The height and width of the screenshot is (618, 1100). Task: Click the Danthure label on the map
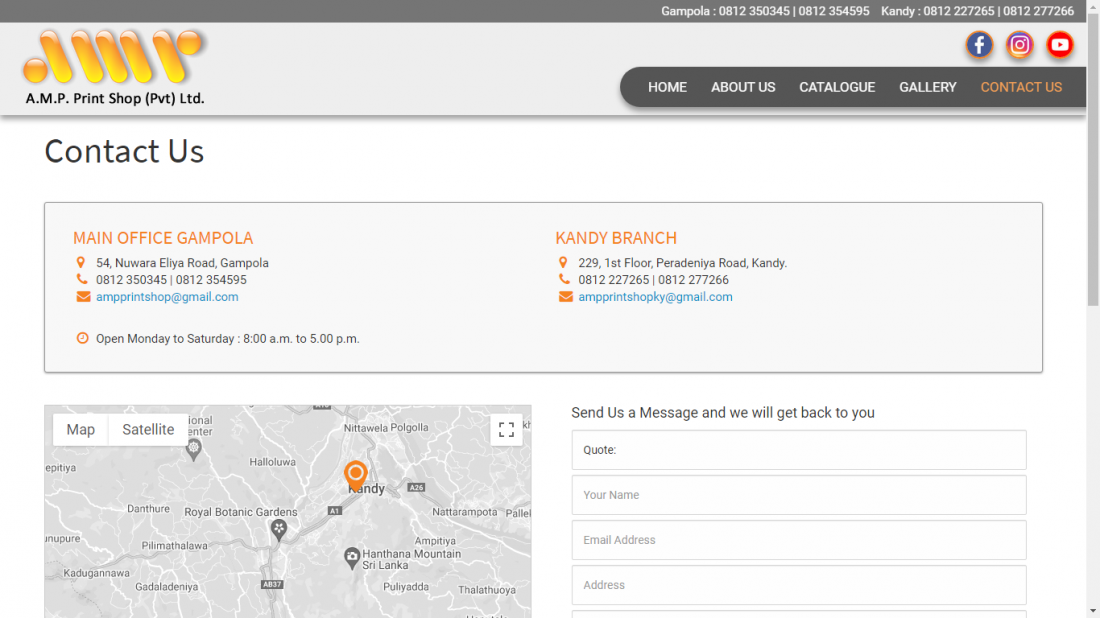click(x=148, y=509)
